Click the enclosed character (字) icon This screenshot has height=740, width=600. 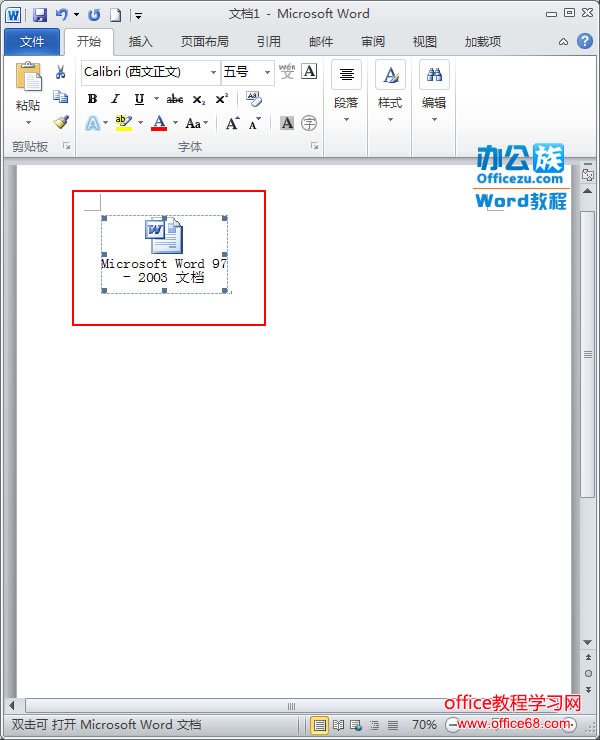309,123
